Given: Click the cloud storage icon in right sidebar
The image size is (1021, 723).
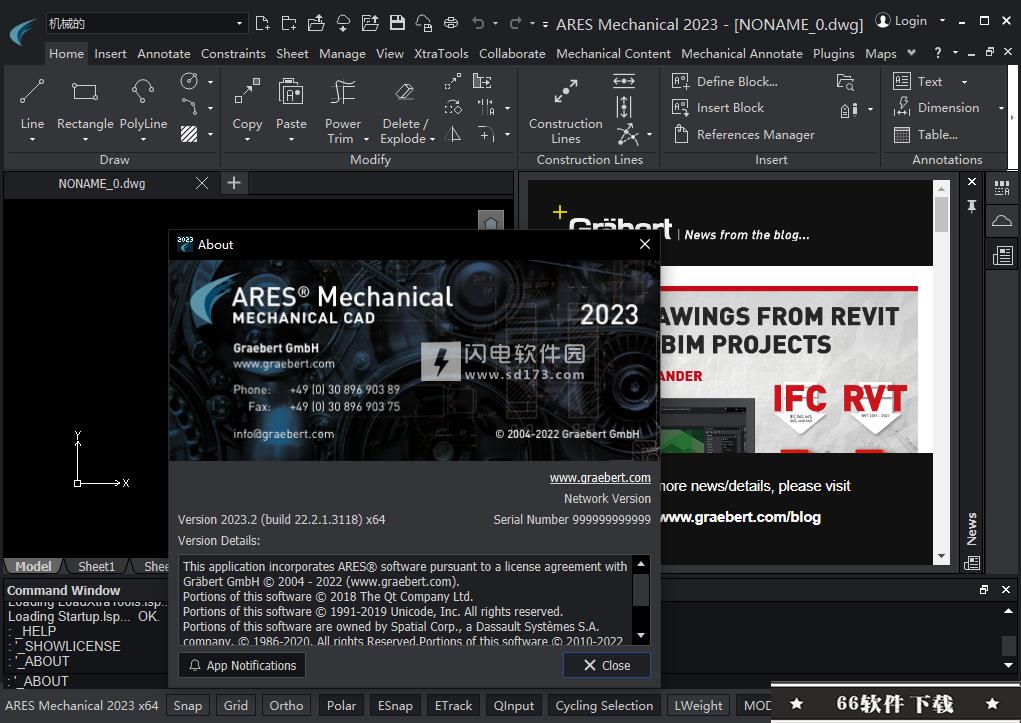Looking at the screenshot, I should [1002, 221].
